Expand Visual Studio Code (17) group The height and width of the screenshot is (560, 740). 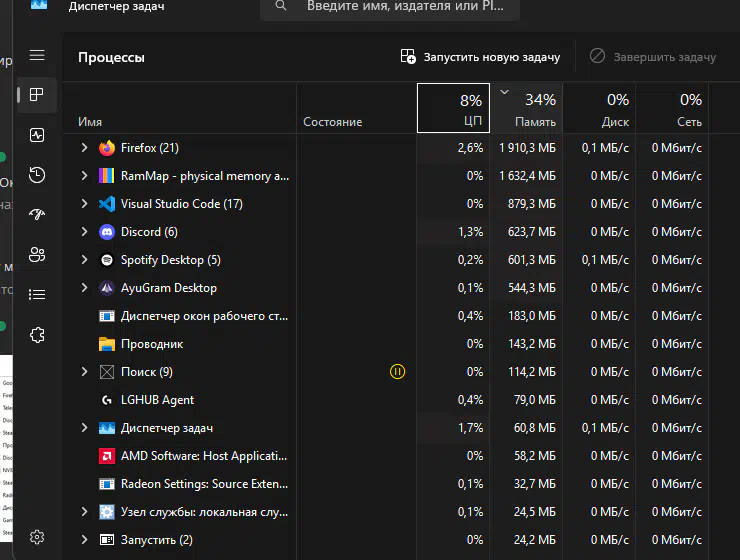[84, 203]
